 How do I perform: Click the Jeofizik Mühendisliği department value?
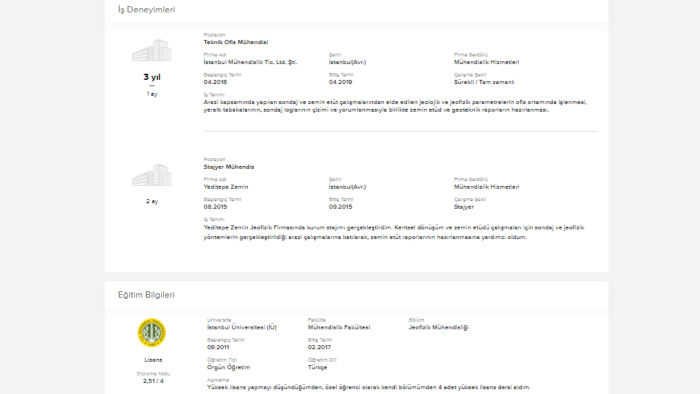pos(438,328)
